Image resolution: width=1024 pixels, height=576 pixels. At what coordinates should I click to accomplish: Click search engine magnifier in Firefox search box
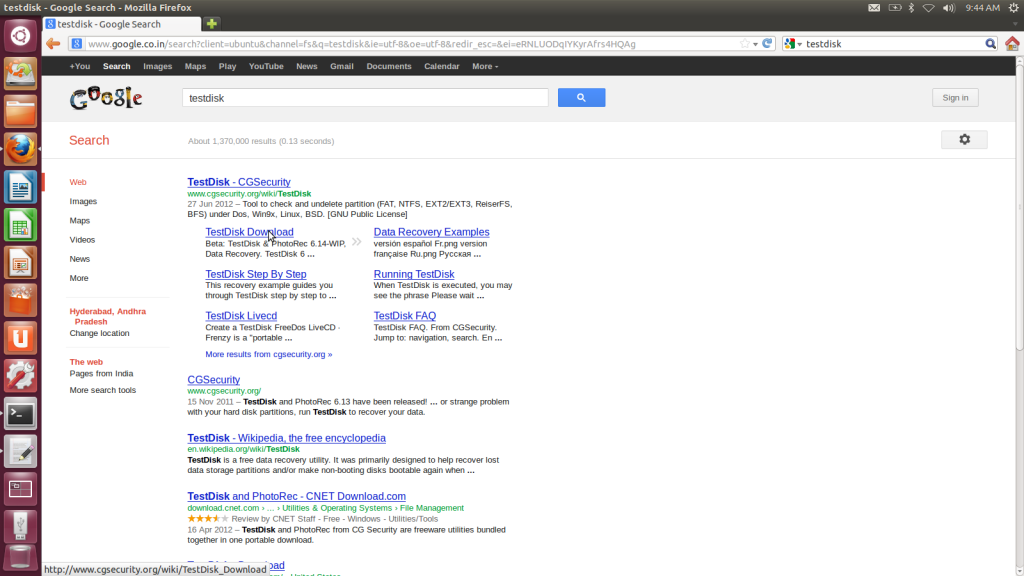coord(991,44)
